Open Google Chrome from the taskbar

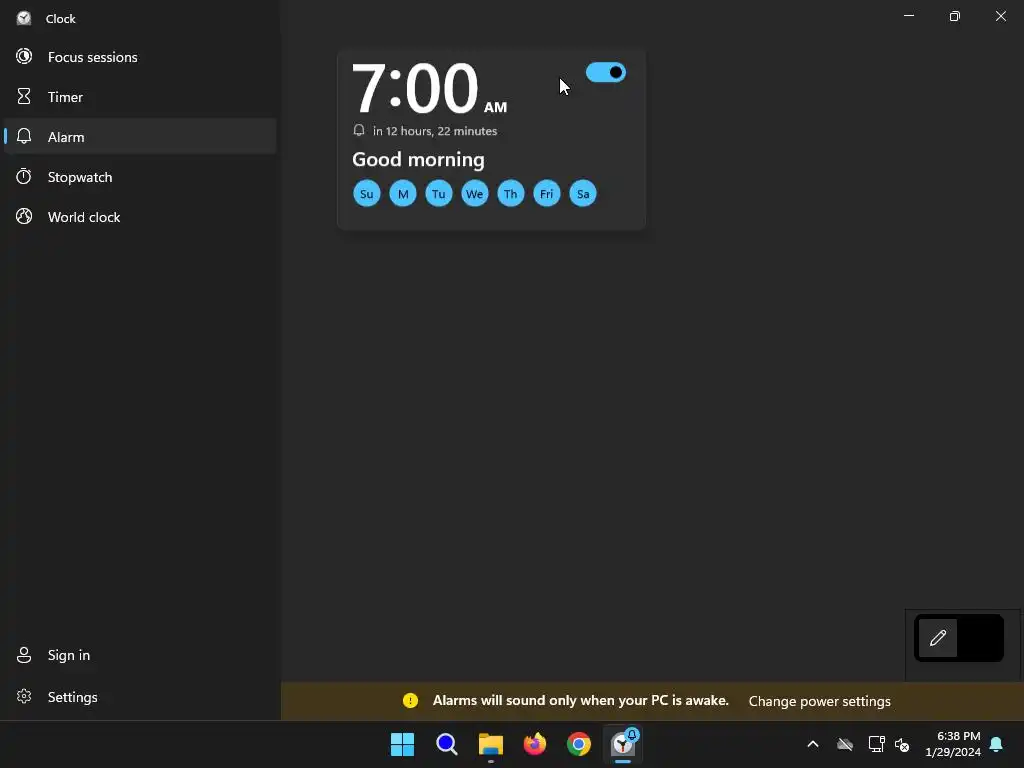point(579,744)
